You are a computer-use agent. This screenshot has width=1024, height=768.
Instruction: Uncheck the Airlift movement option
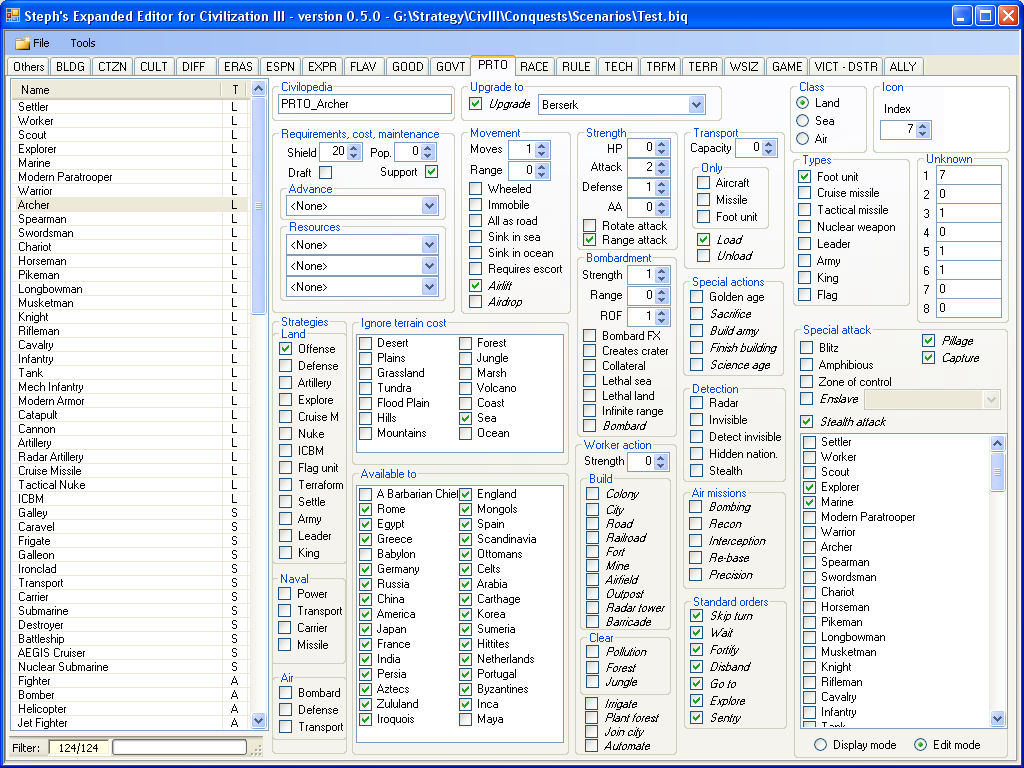coord(476,285)
